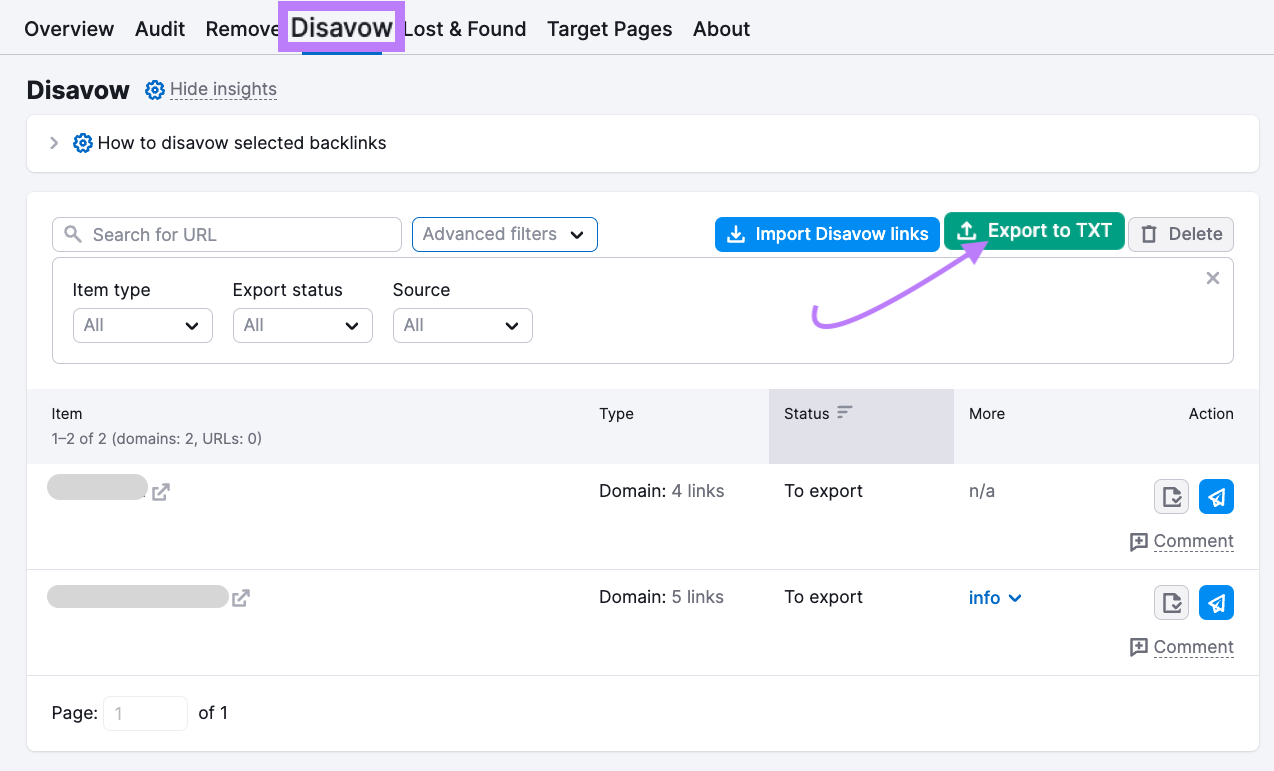Close the filters panel with the X
Screen dimensions: 1274x771
coord(1212,278)
